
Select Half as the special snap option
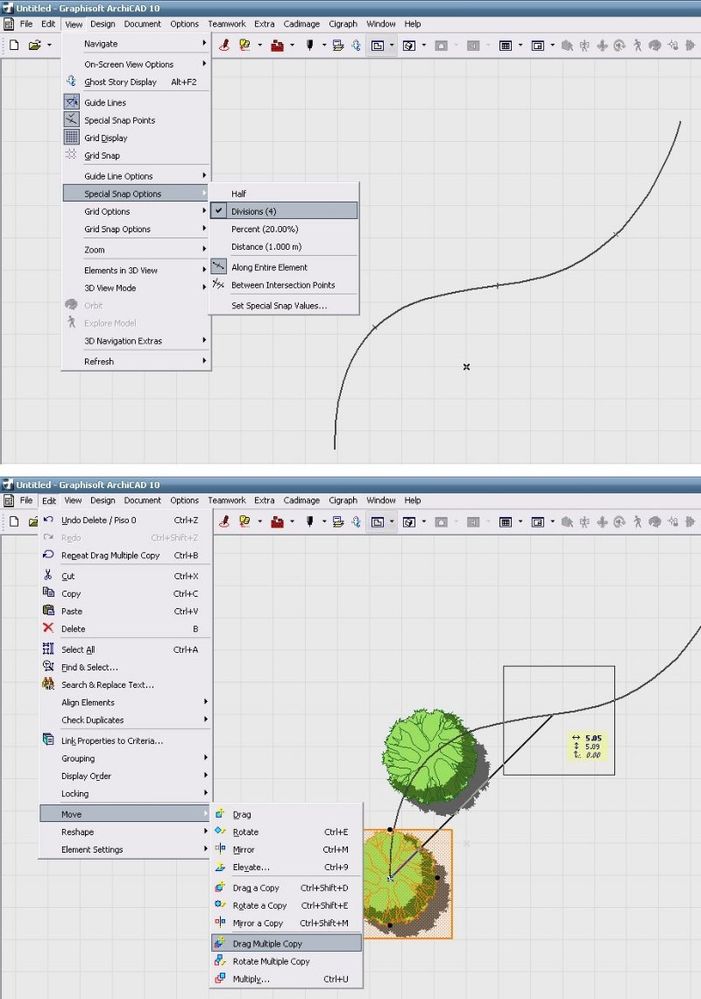click(284, 194)
